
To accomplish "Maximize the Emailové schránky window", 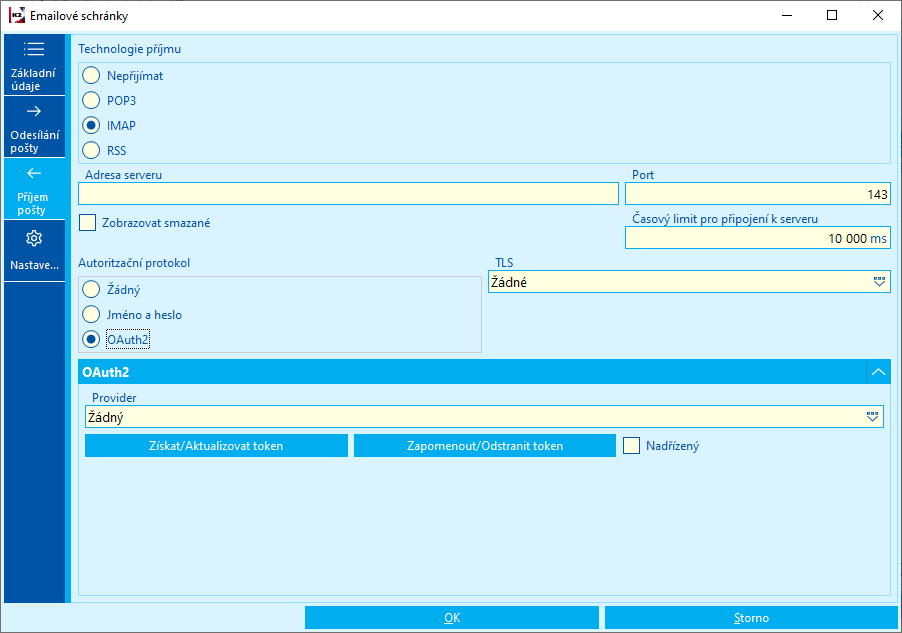I will (x=832, y=16).
